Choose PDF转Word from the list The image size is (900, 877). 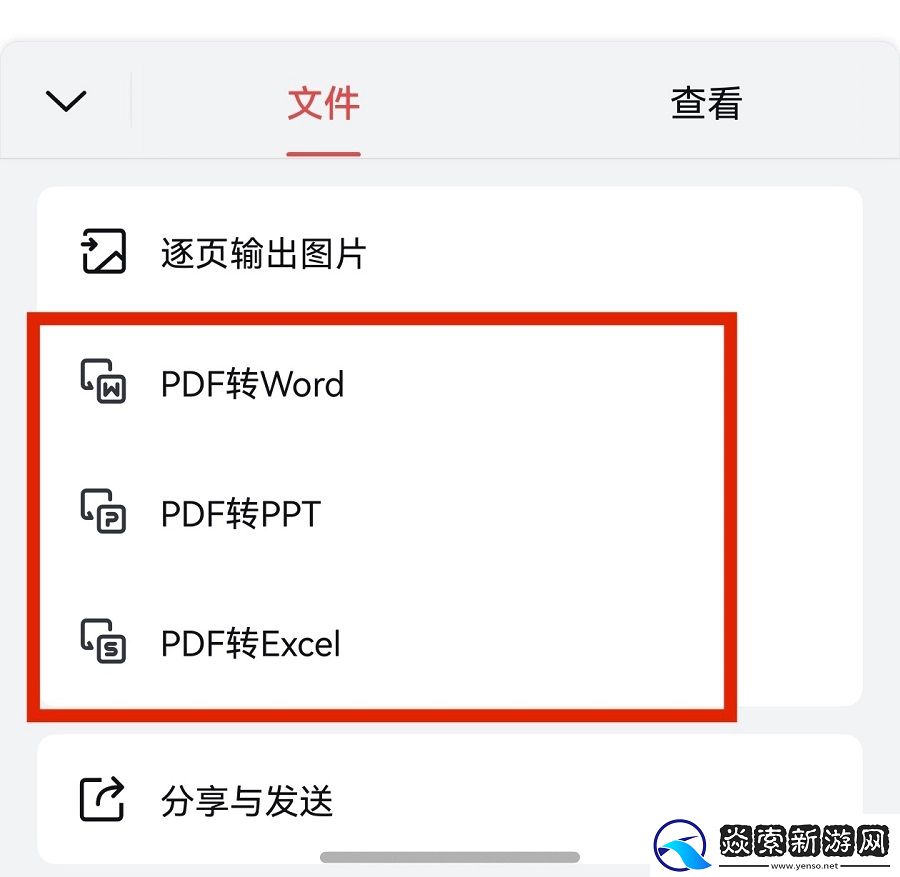tap(252, 383)
